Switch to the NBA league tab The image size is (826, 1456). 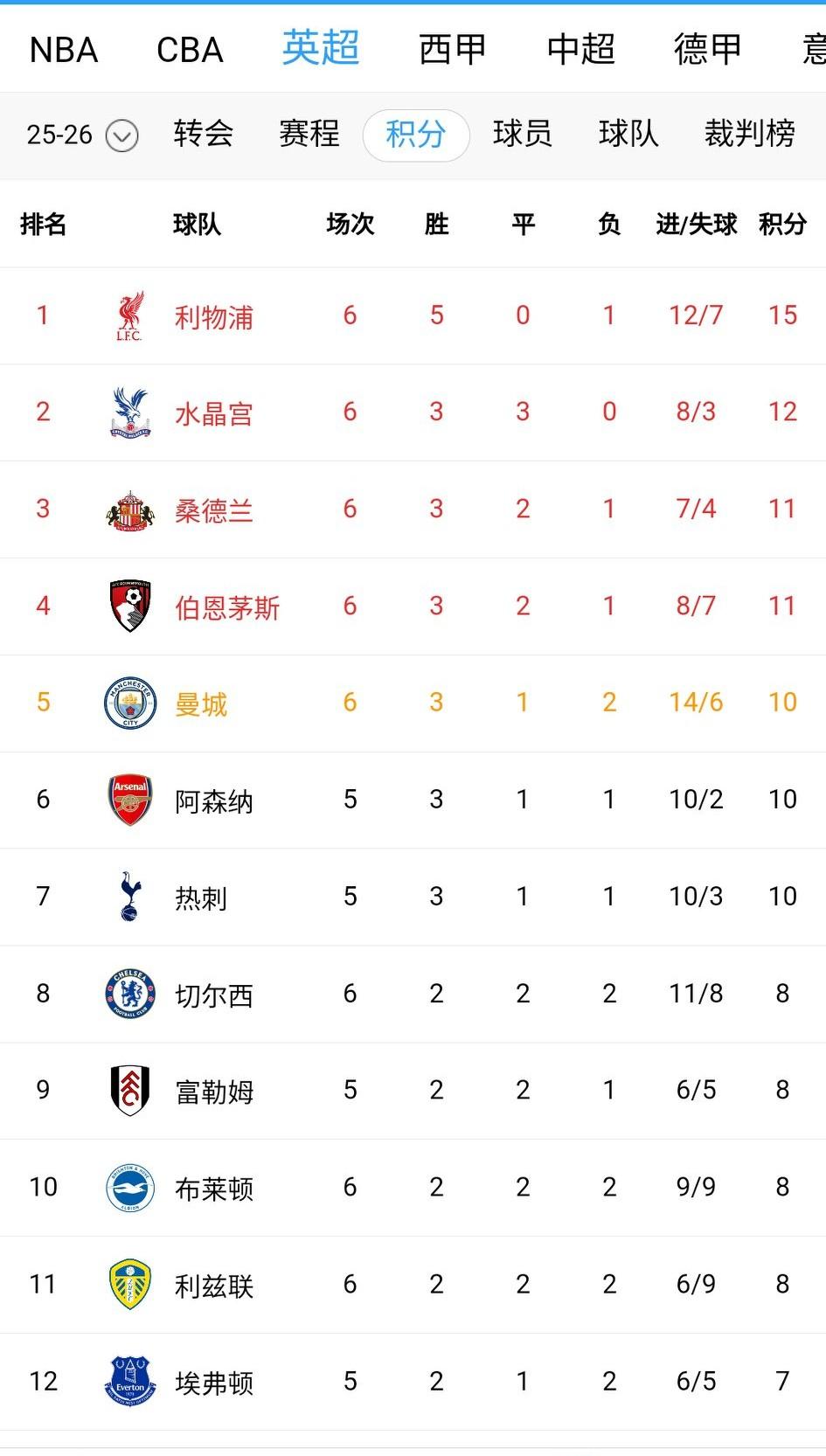(64, 50)
